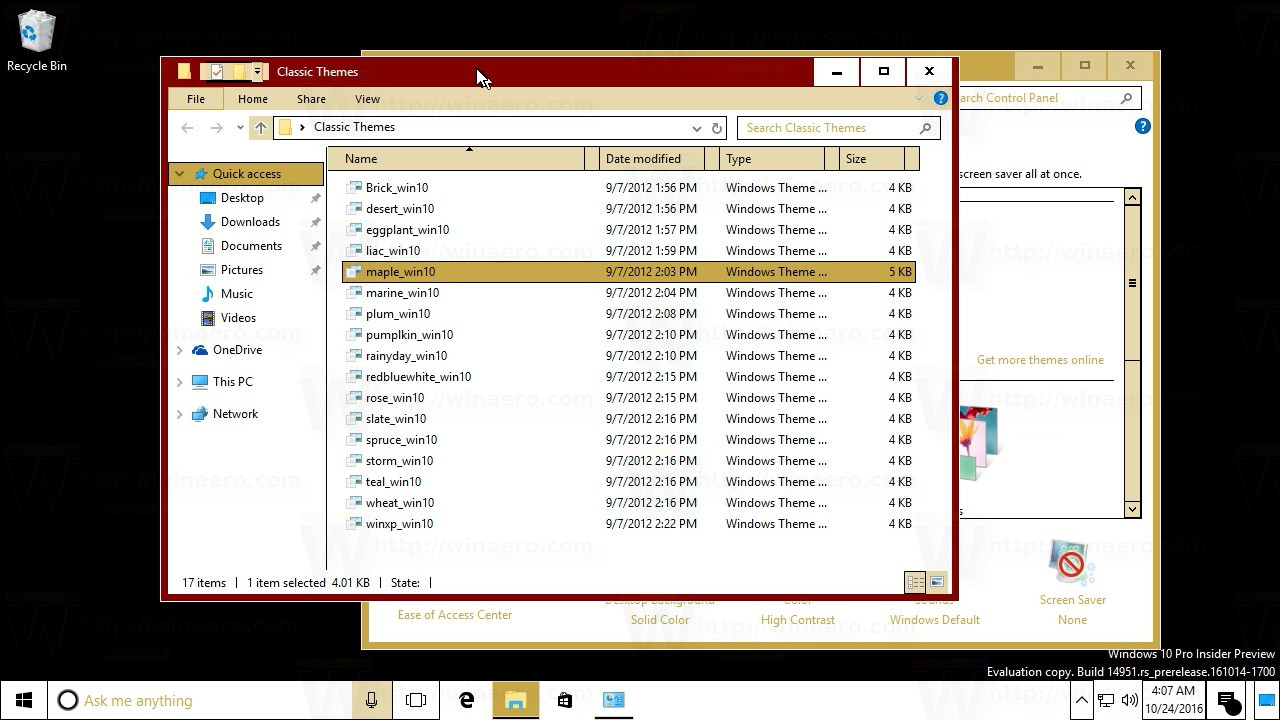
Task: Switch to the Share ribbon tab
Action: tap(311, 99)
